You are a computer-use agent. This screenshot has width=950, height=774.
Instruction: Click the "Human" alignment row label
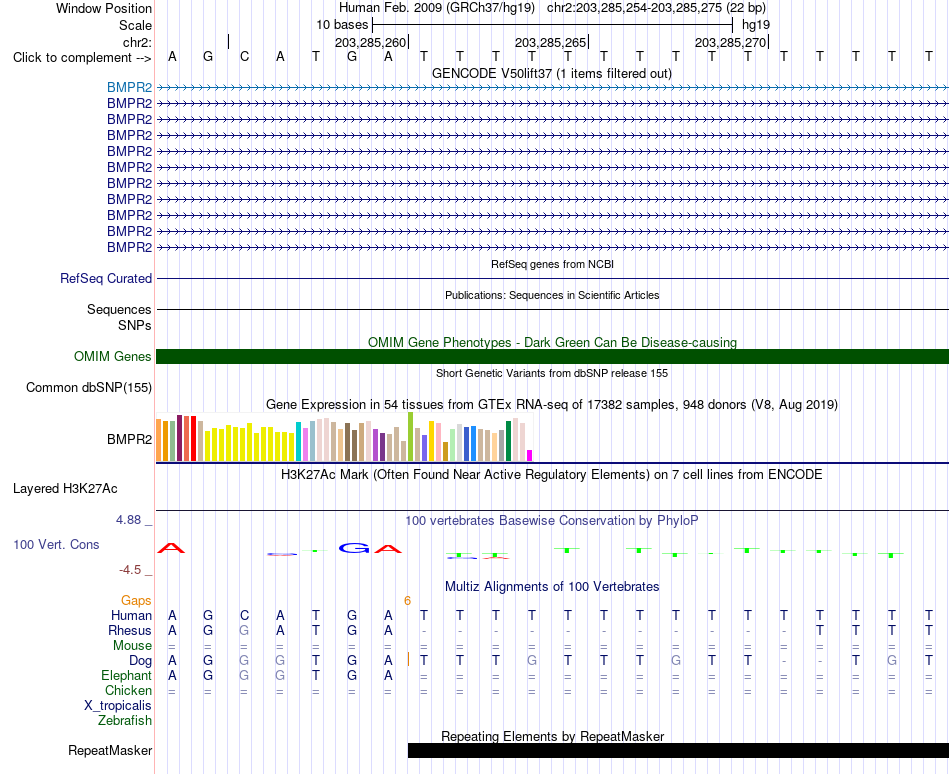pyautogui.click(x=131, y=615)
